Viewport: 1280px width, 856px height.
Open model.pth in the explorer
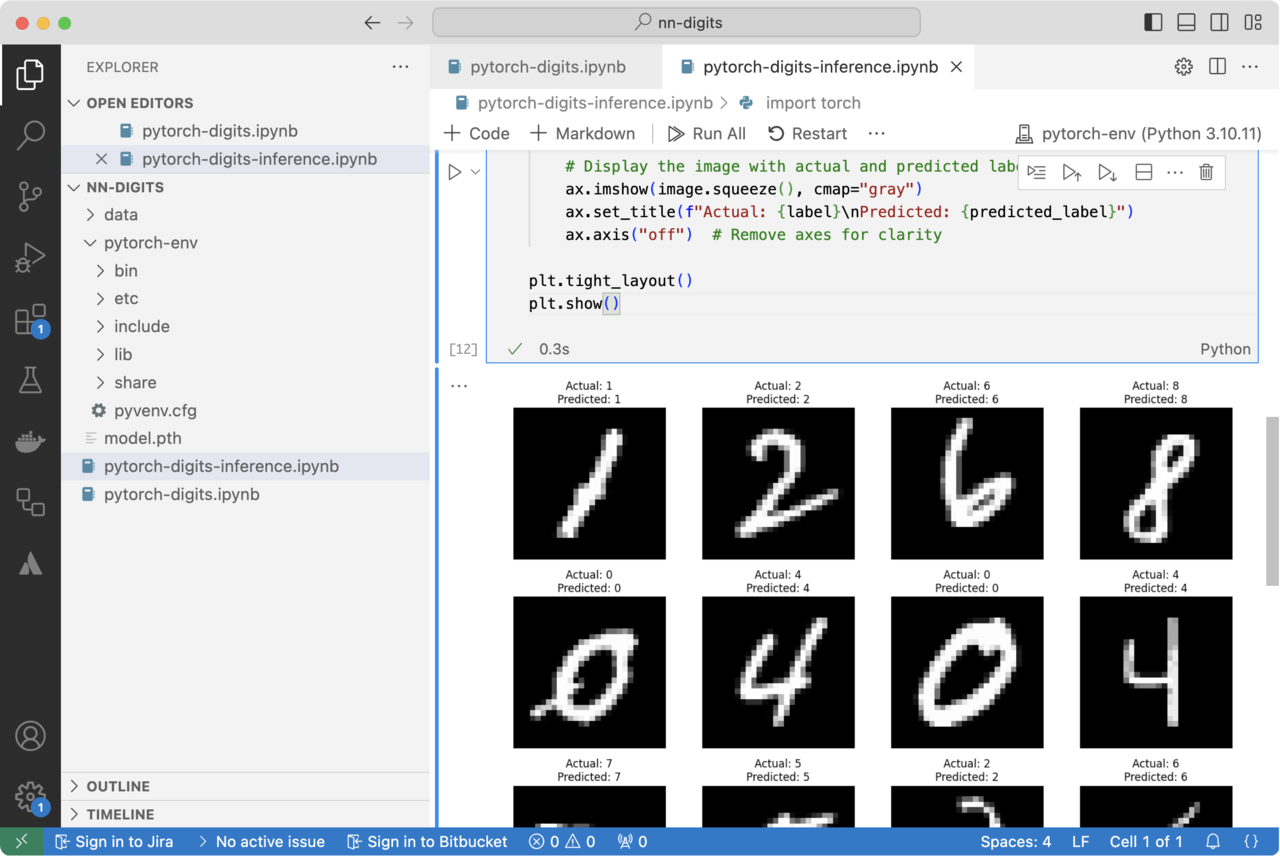142,438
